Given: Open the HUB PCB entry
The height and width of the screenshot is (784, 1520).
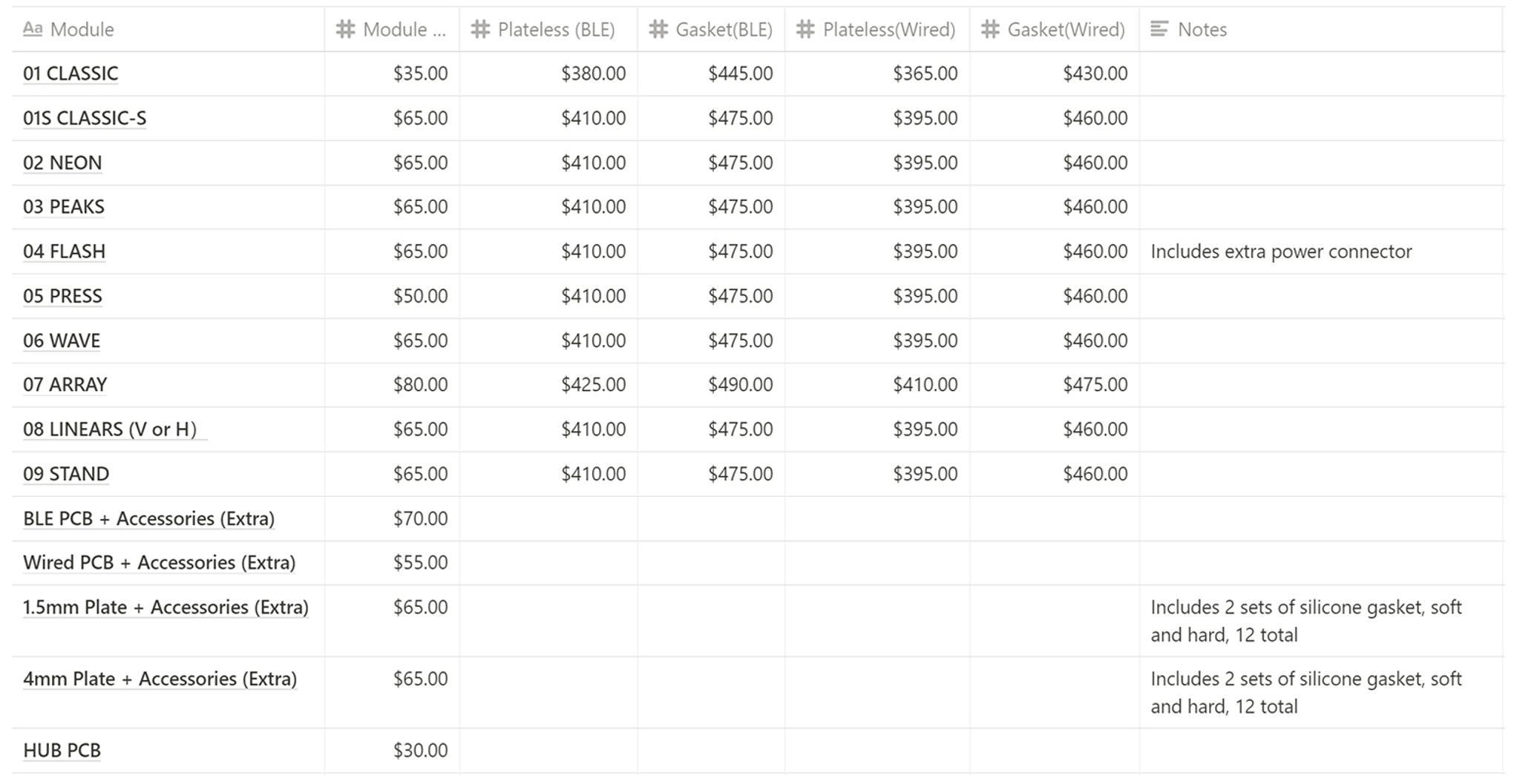Looking at the screenshot, I should pos(62,751).
